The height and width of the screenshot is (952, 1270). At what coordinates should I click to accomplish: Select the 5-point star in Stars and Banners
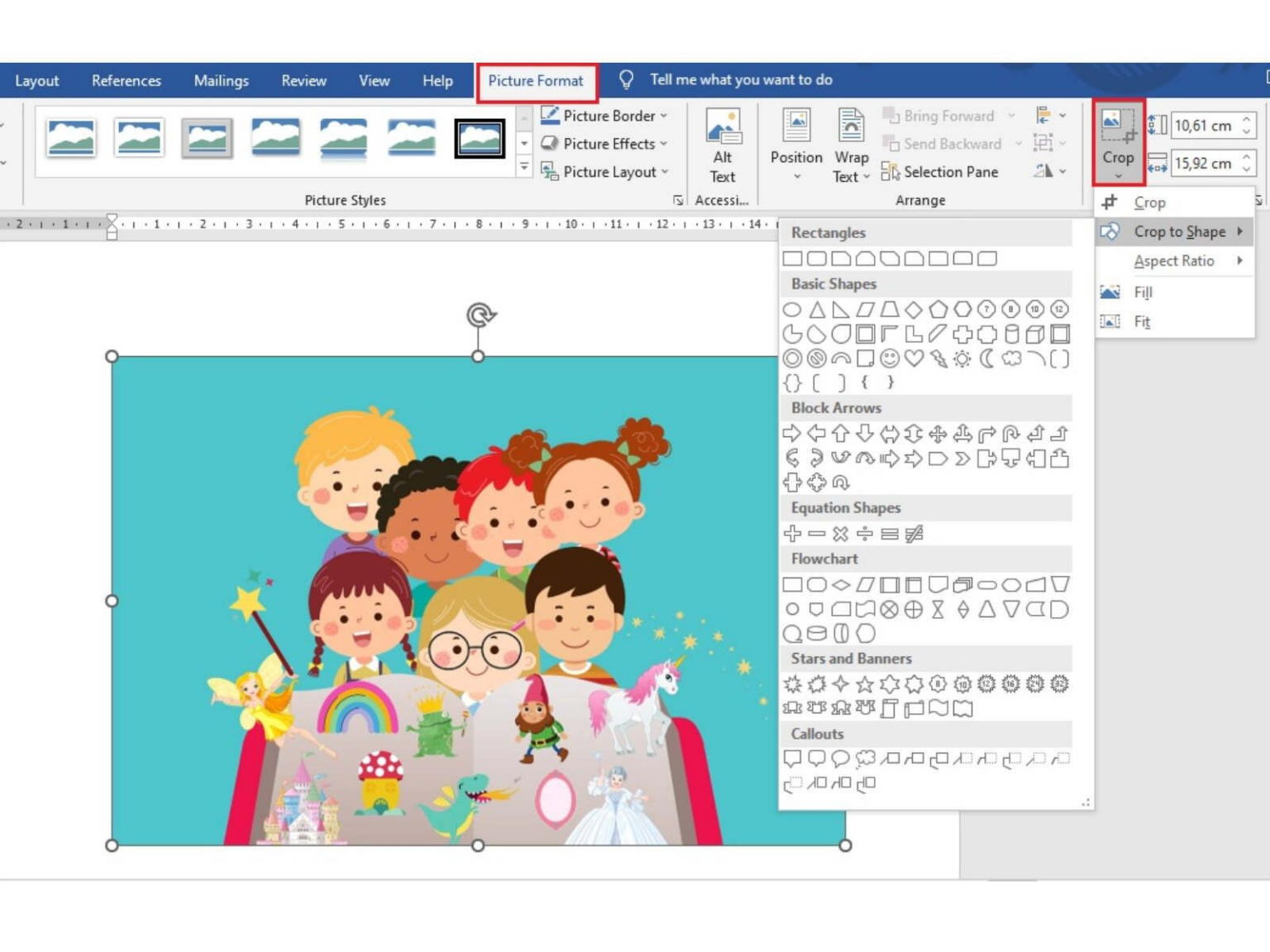[x=865, y=684]
